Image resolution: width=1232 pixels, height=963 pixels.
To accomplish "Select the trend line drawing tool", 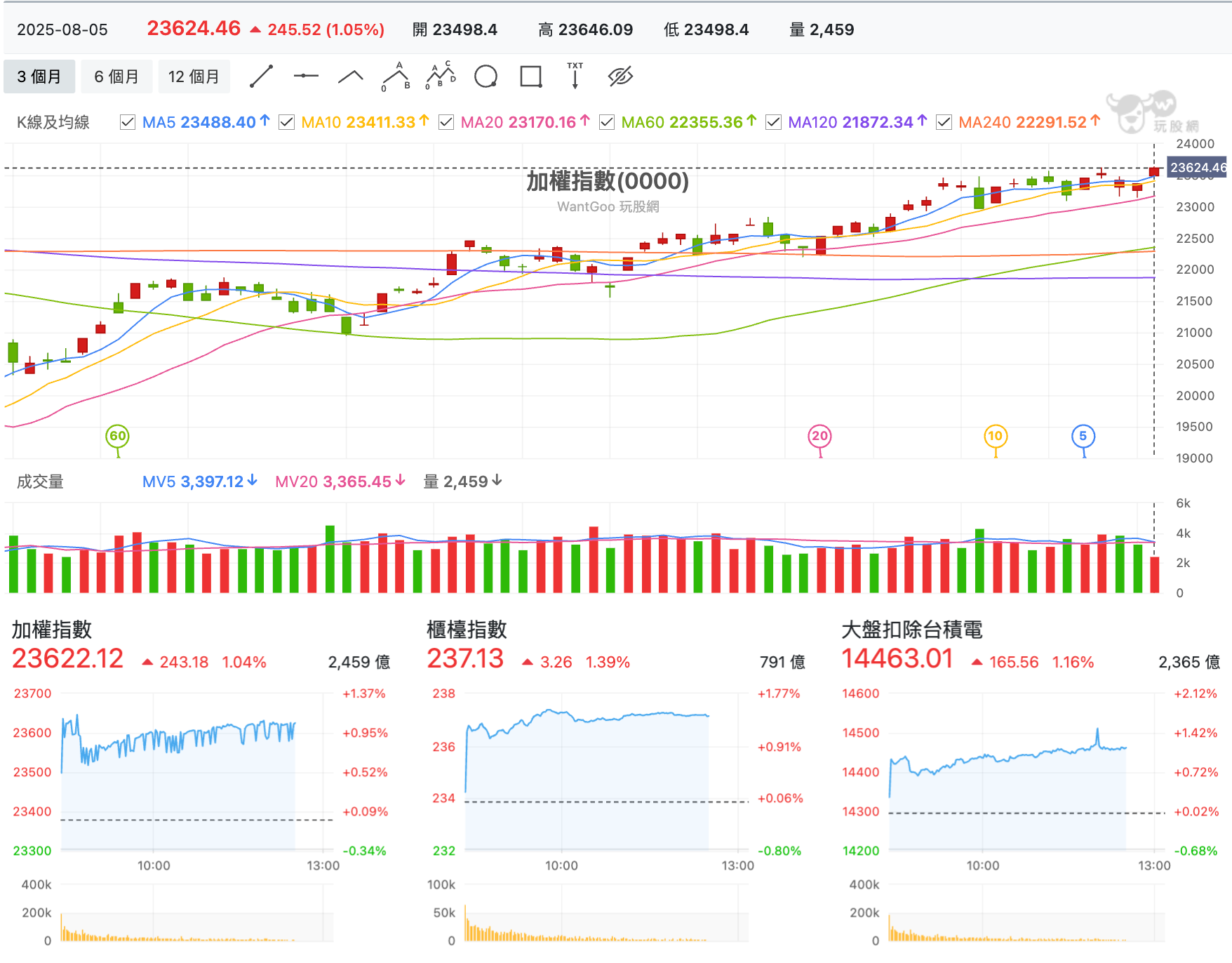I will 261,77.
